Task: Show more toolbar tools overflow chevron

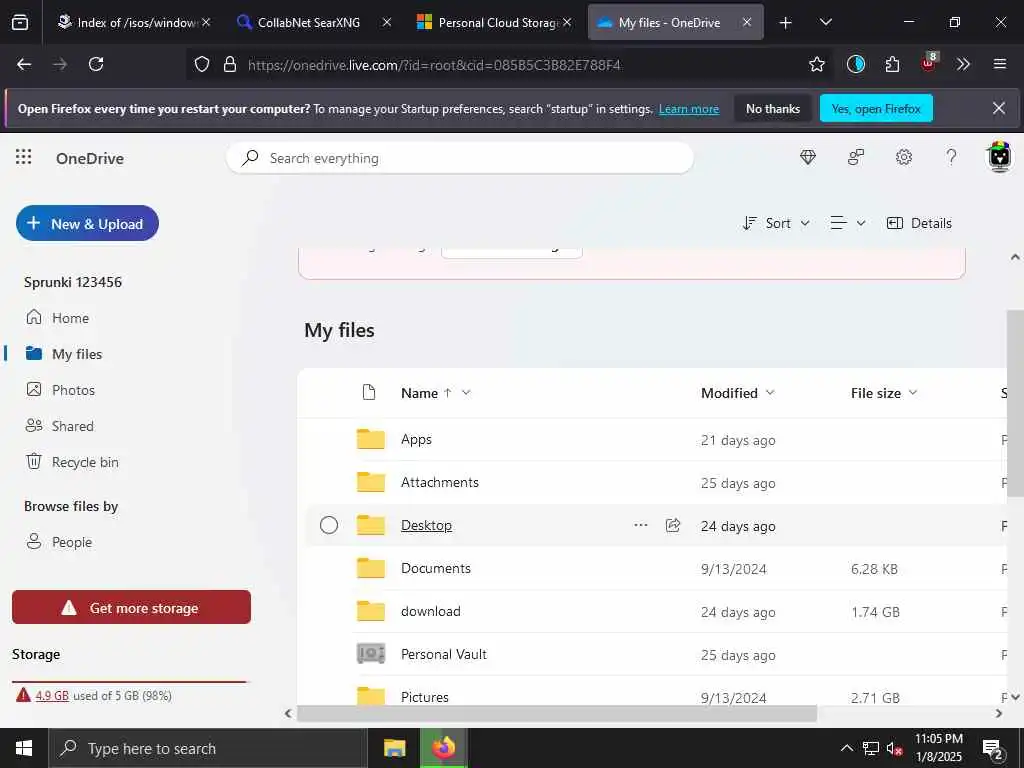Action: [x=963, y=64]
